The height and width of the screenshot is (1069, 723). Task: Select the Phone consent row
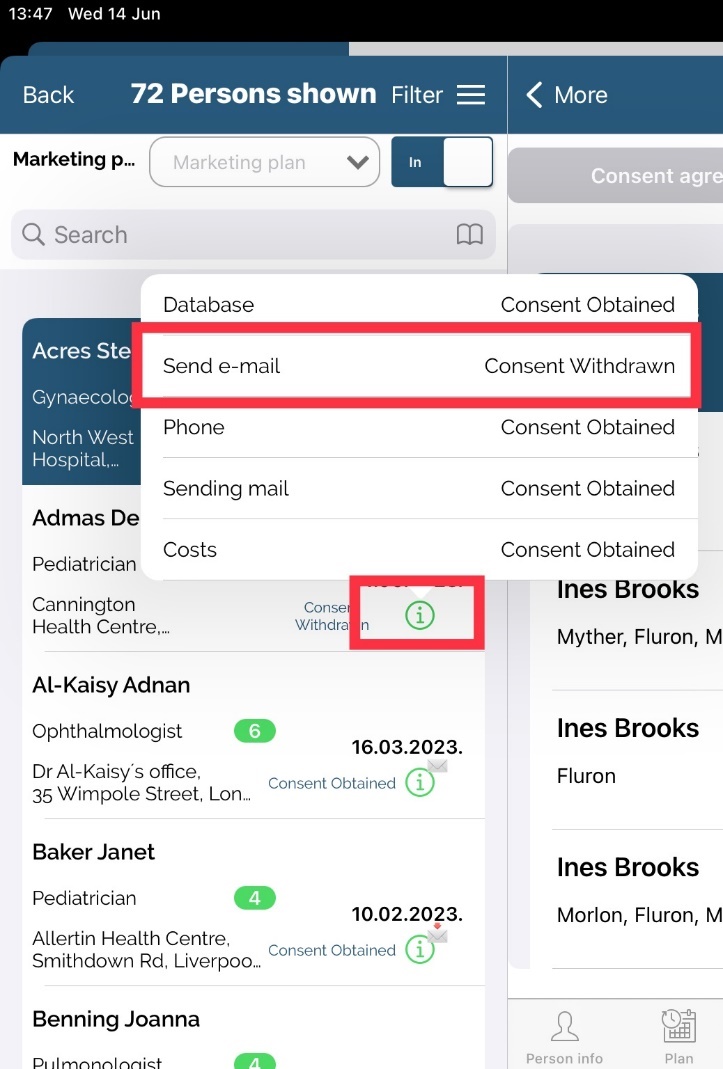pyautogui.click(x=419, y=427)
